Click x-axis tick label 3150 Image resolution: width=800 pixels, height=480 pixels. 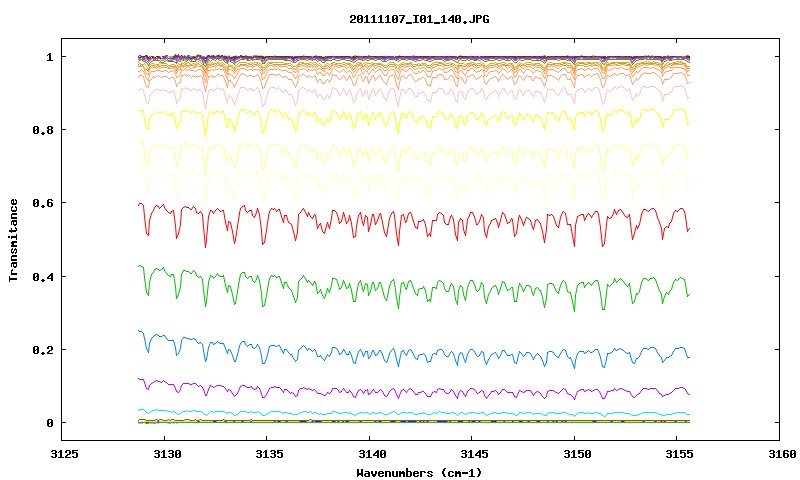click(577, 454)
